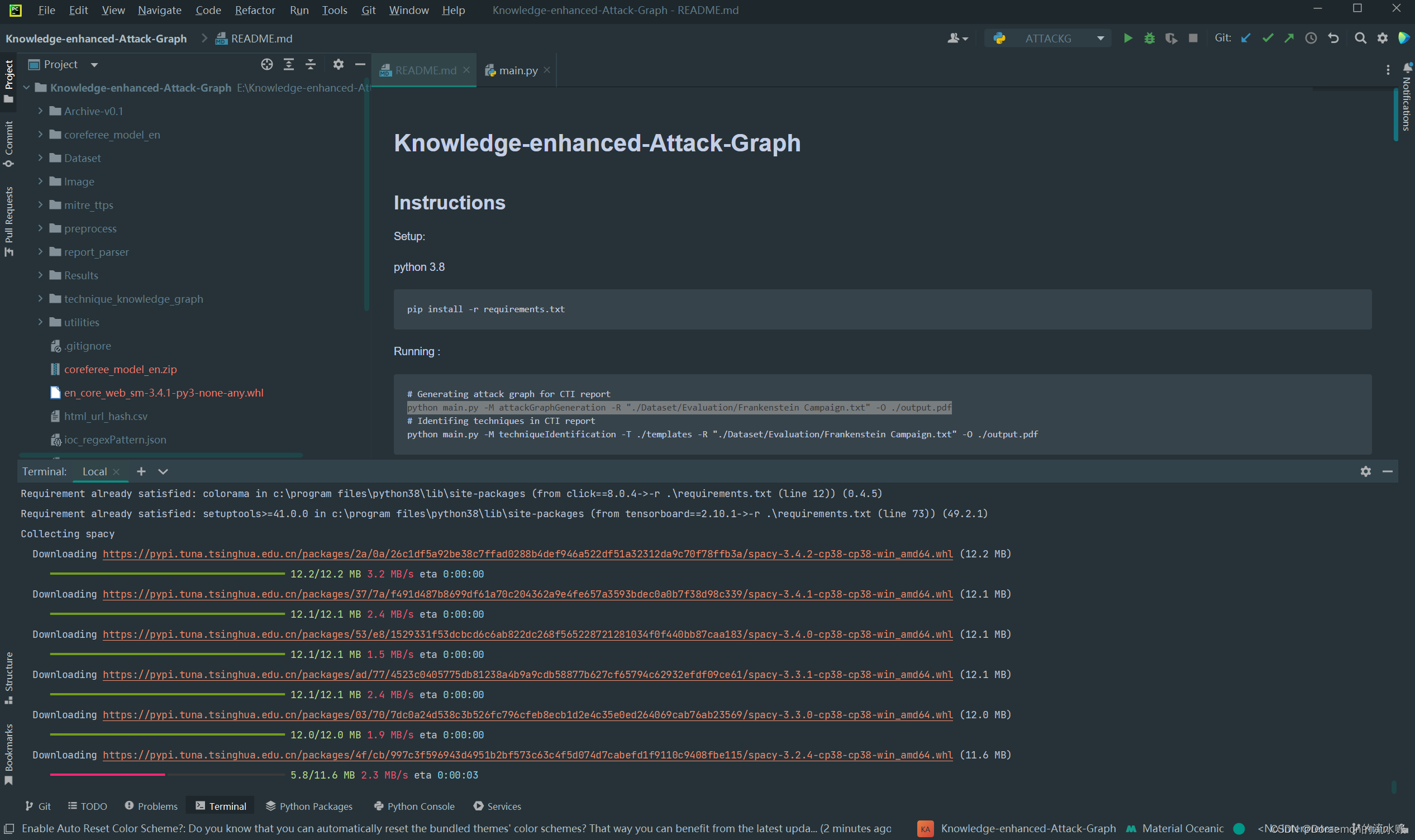Image resolution: width=1415 pixels, height=840 pixels.
Task: Expand the Dataset folder in Project tree
Action: click(40, 158)
